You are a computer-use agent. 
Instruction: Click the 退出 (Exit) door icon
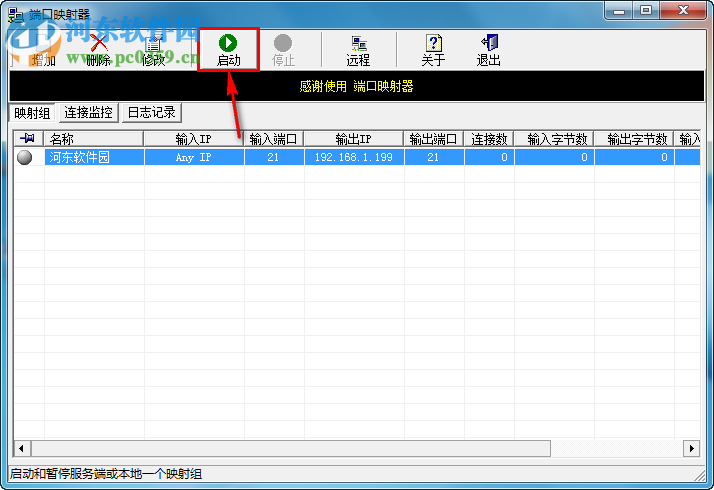coord(489,43)
